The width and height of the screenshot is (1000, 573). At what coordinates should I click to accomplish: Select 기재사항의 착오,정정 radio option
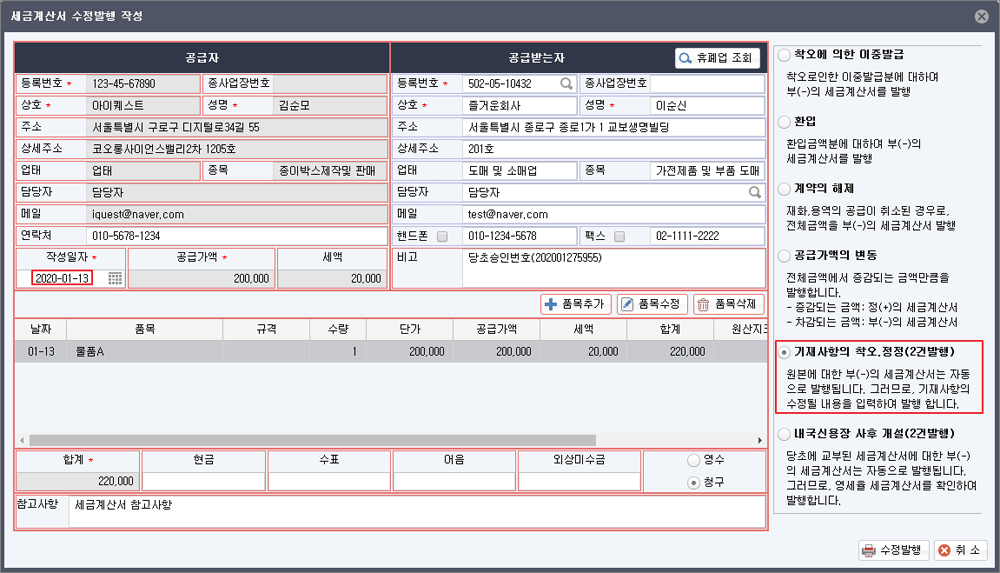[784, 352]
